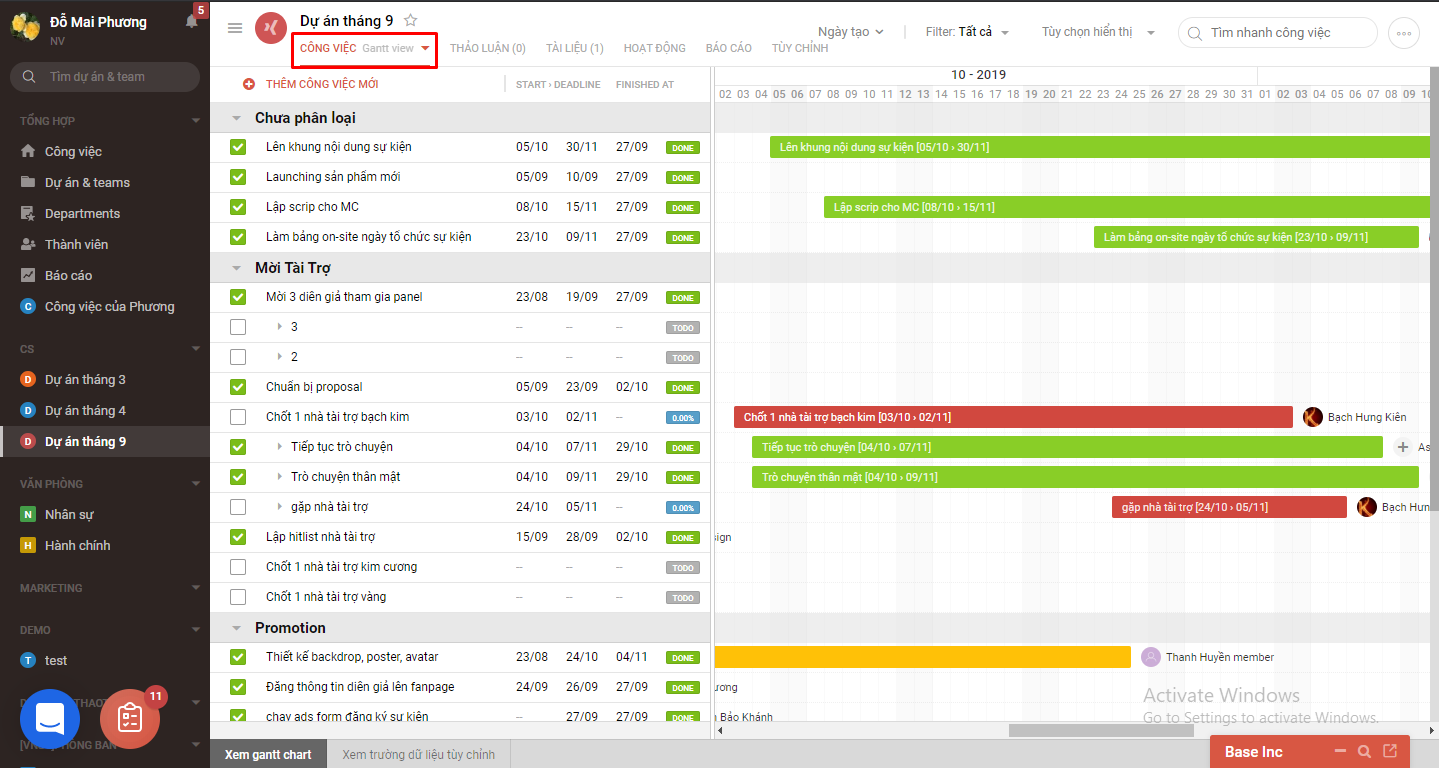The height and width of the screenshot is (768, 1439).
Task: Uncheck Chuẩn bị proposal task
Action: [x=238, y=387]
